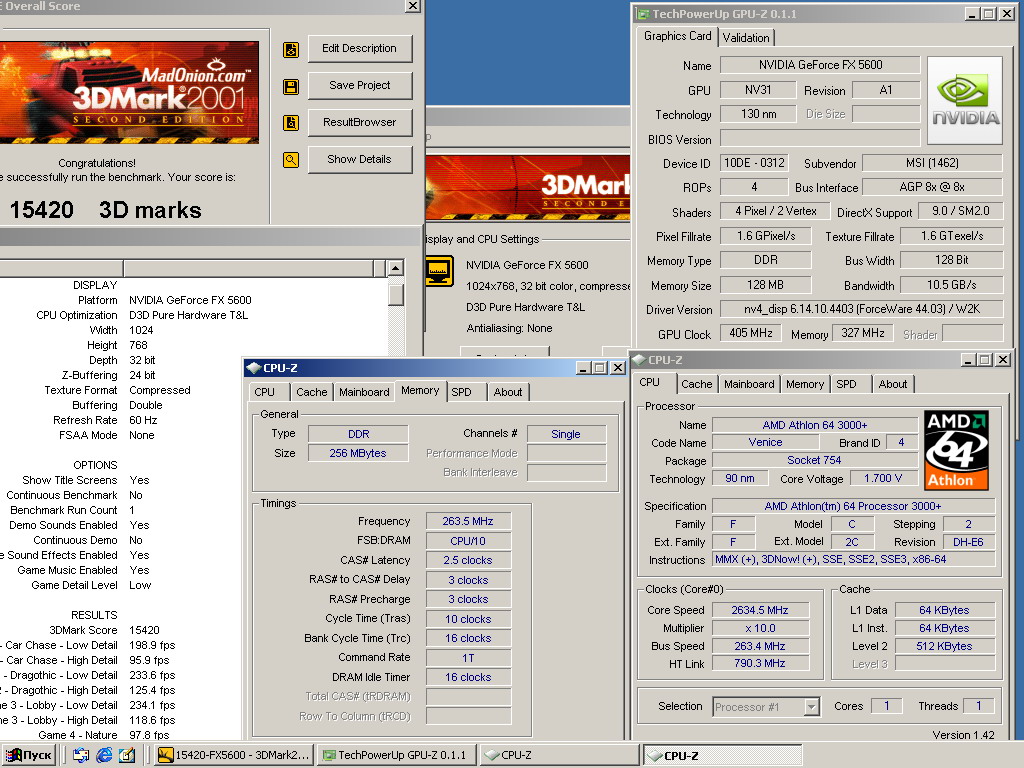Screen dimensions: 1024x768
Task: Click the Memory Size 128 MB field
Action: [x=765, y=285]
